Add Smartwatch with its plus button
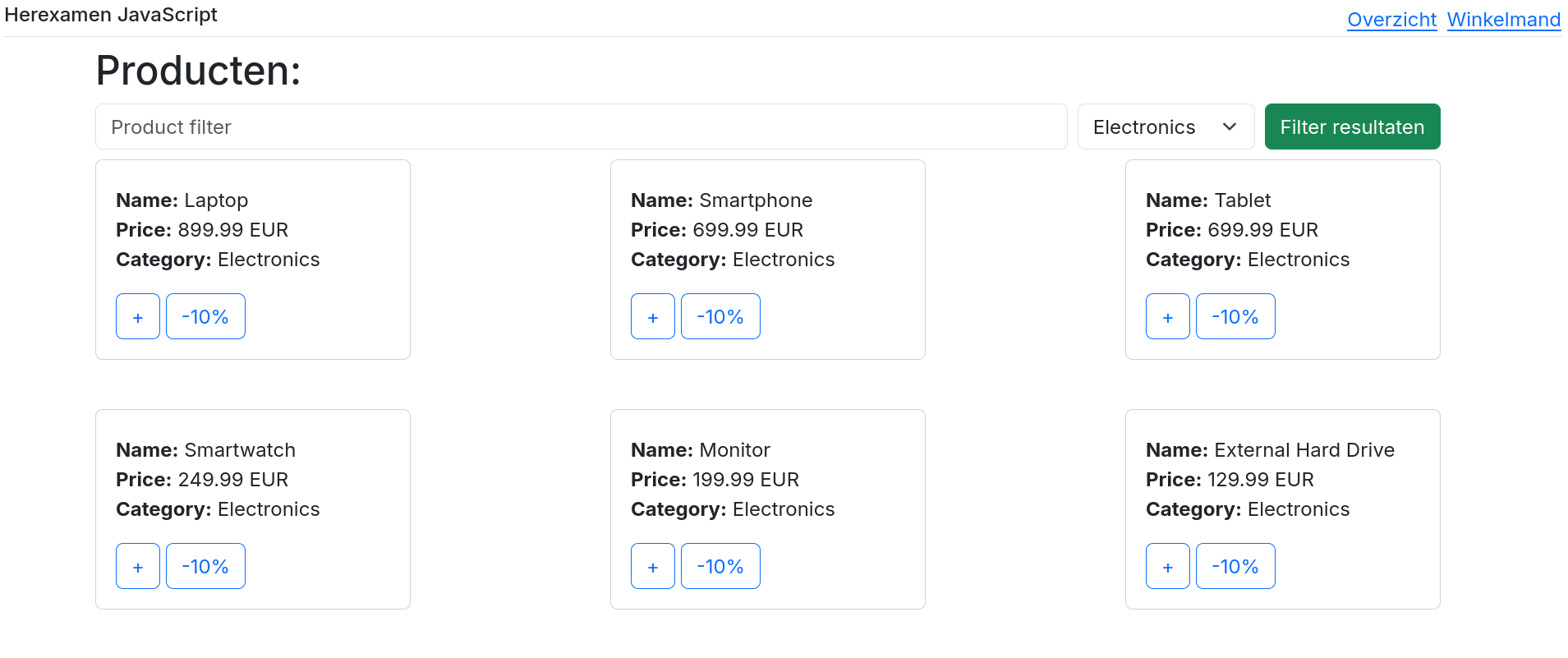This screenshot has height=658, width=1568. pos(138,566)
